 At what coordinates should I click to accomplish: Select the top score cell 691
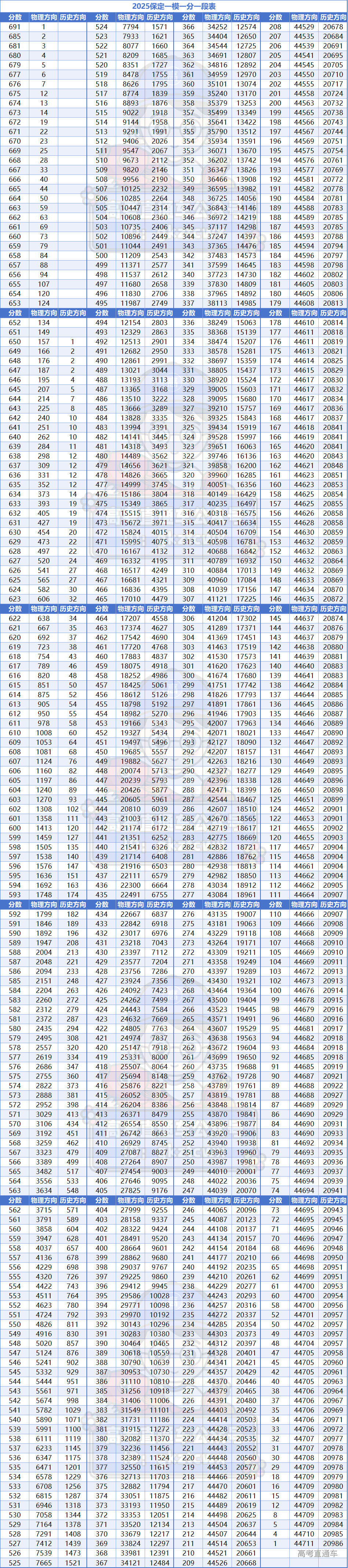(15, 27)
